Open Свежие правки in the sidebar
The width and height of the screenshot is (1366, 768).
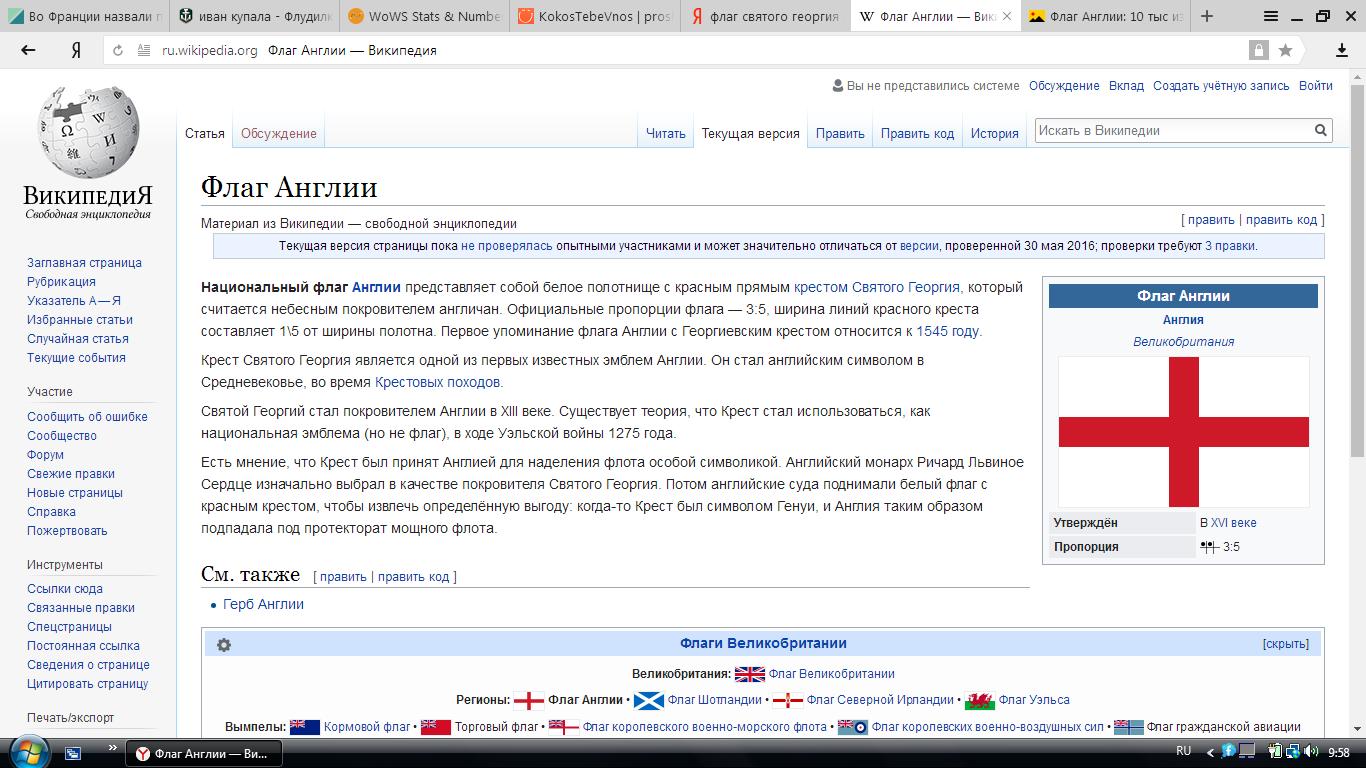click(x=71, y=474)
